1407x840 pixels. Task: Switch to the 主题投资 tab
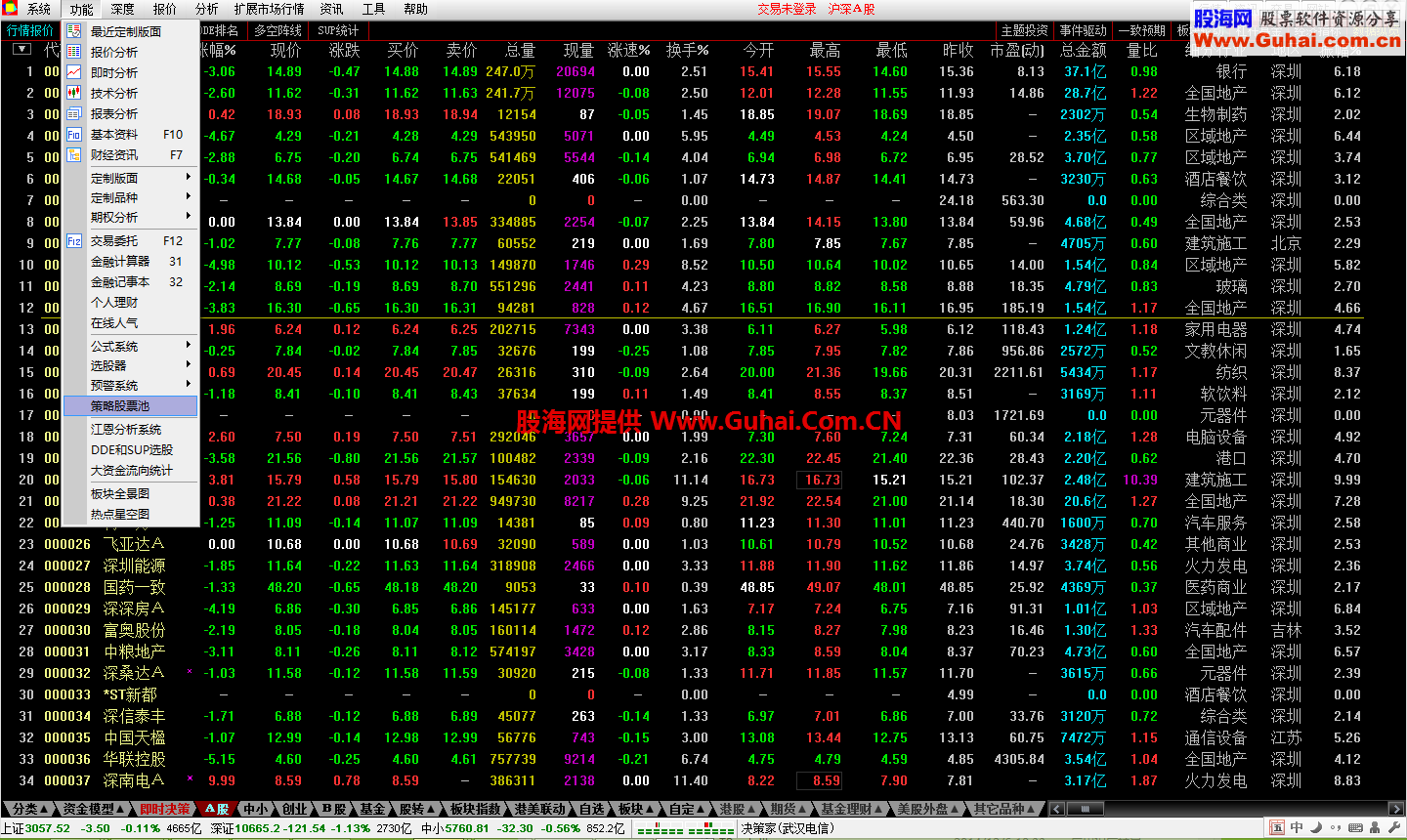point(1025,30)
